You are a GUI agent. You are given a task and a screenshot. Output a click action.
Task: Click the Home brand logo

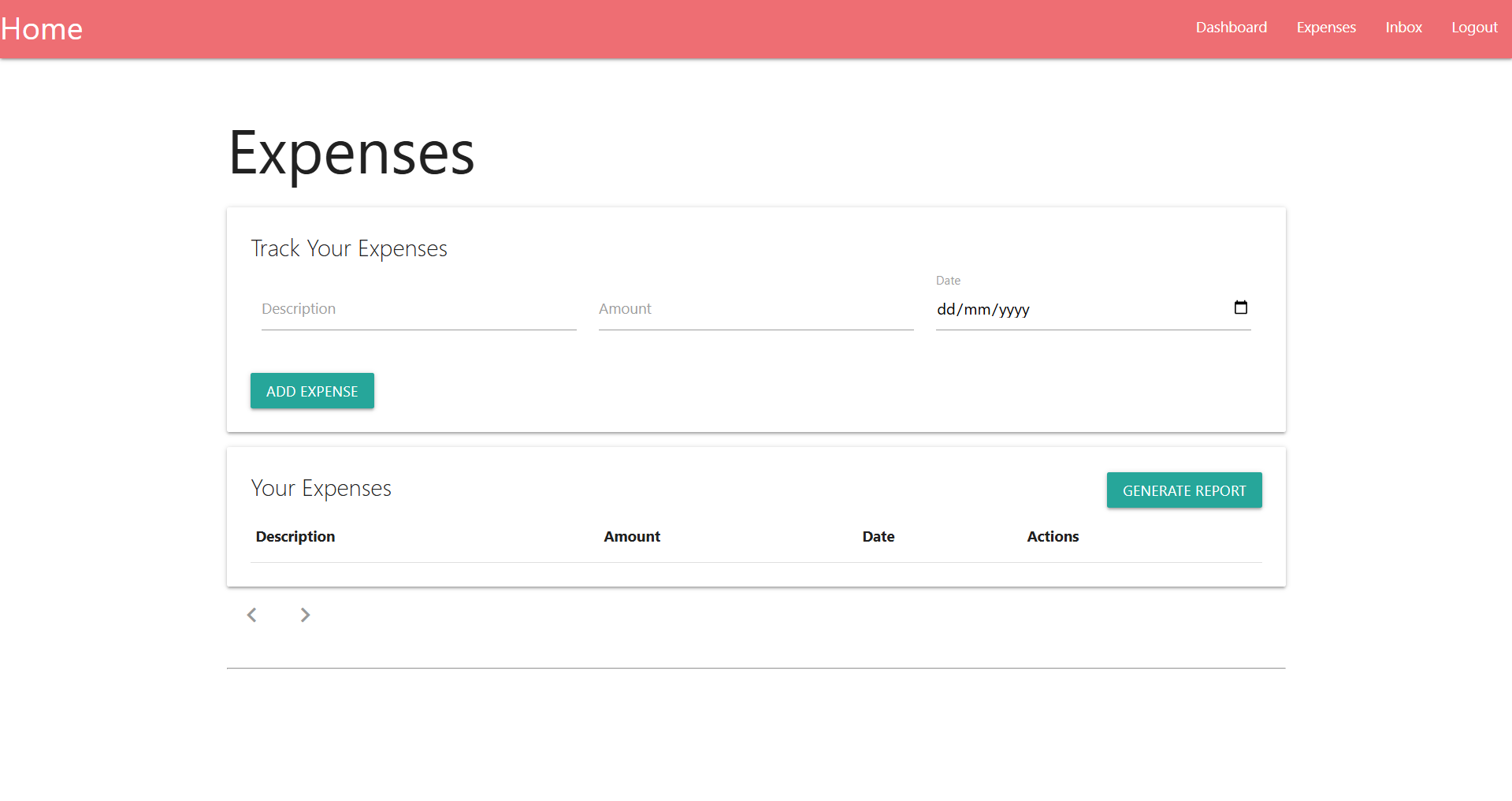pos(42,29)
